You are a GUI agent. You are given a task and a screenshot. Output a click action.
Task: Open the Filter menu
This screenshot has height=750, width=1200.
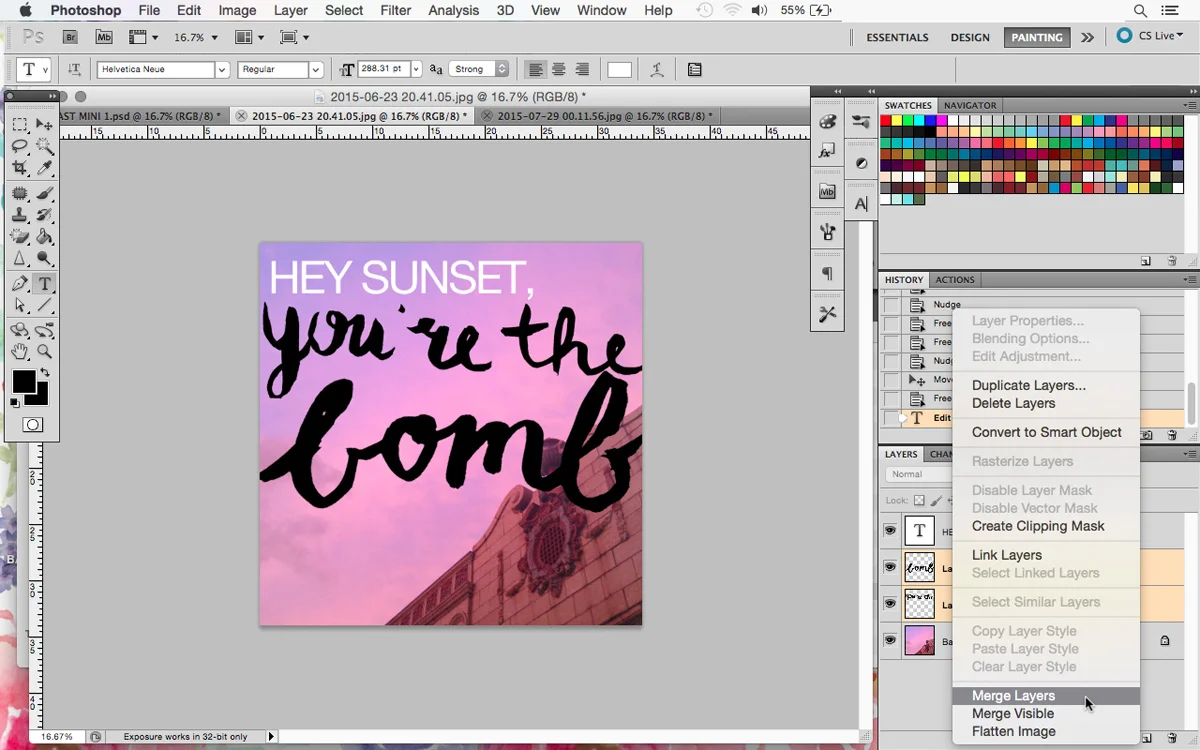(395, 10)
